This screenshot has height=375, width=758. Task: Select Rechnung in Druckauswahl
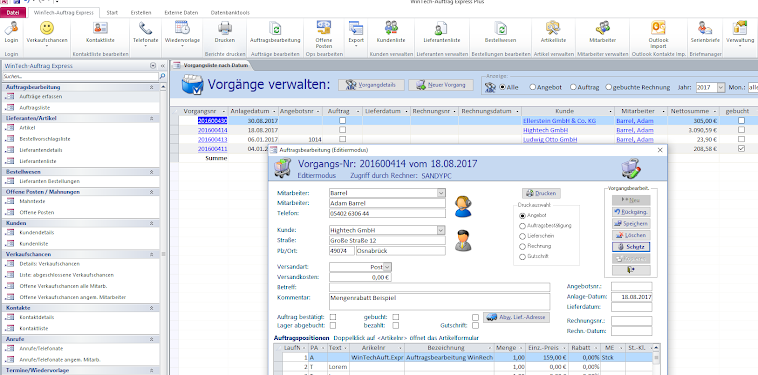[522, 246]
